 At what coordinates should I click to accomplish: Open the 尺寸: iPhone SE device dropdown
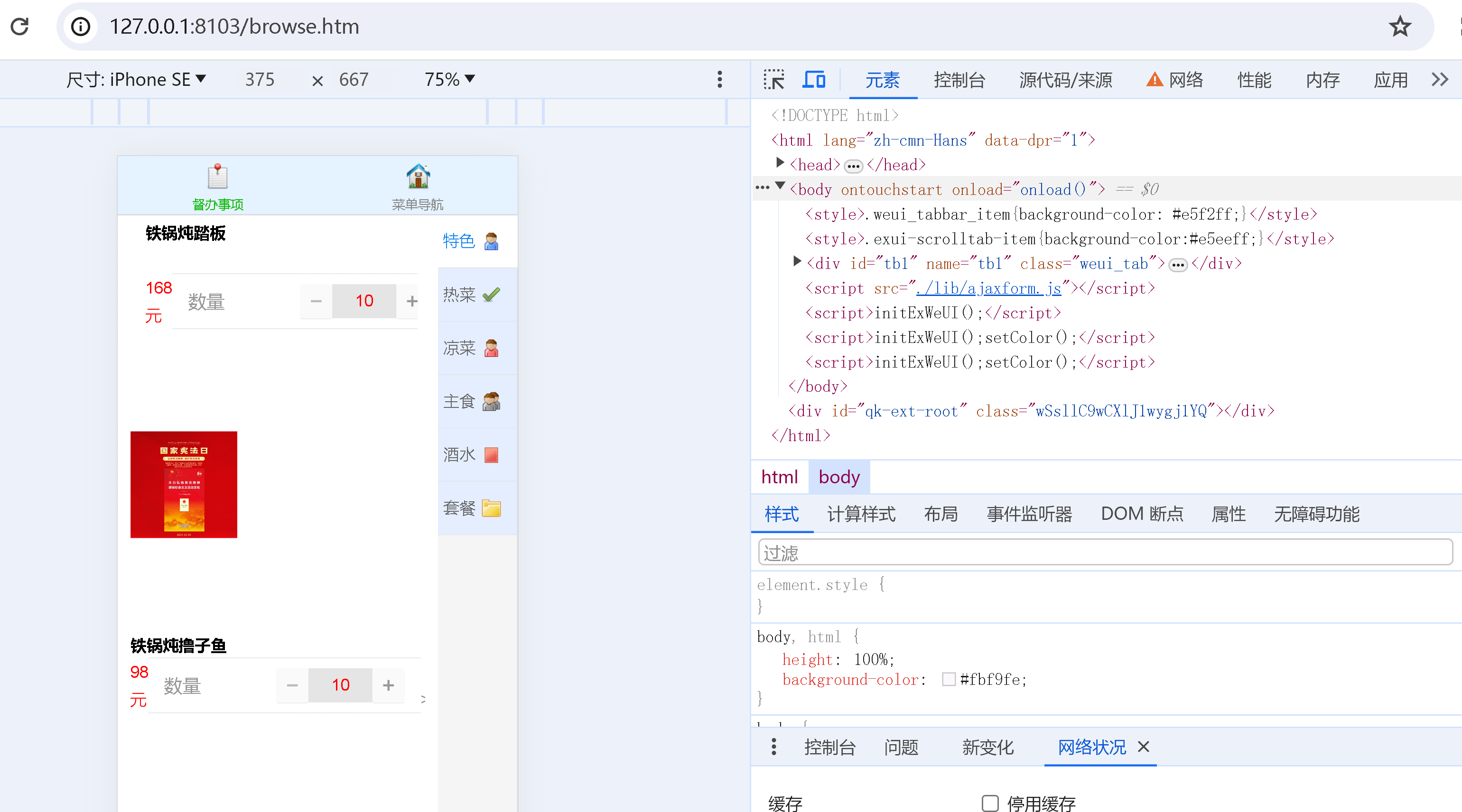tap(136, 79)
